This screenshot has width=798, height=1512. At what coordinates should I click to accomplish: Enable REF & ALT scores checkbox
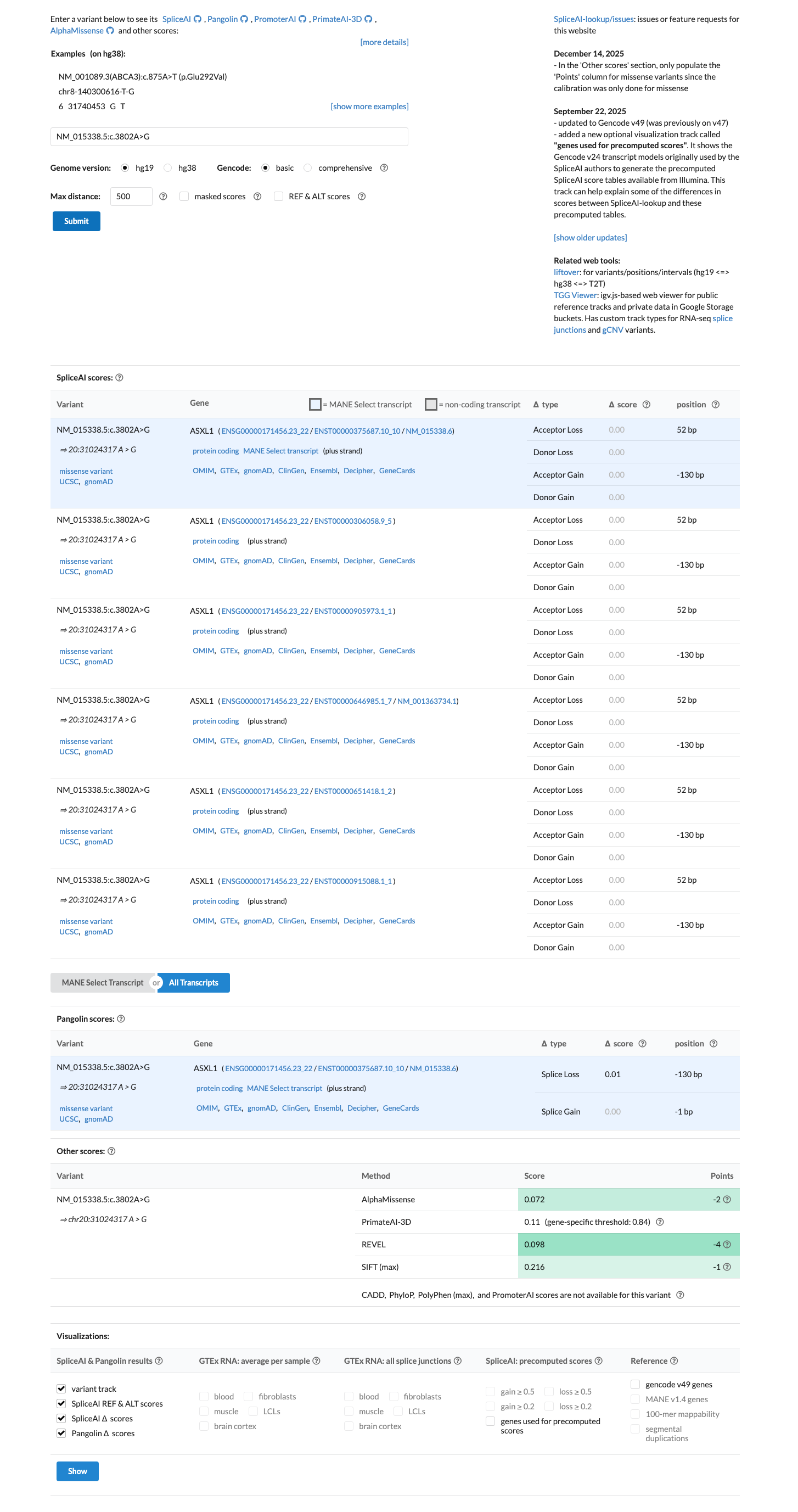pyautogui.click(x=279, y=197)
